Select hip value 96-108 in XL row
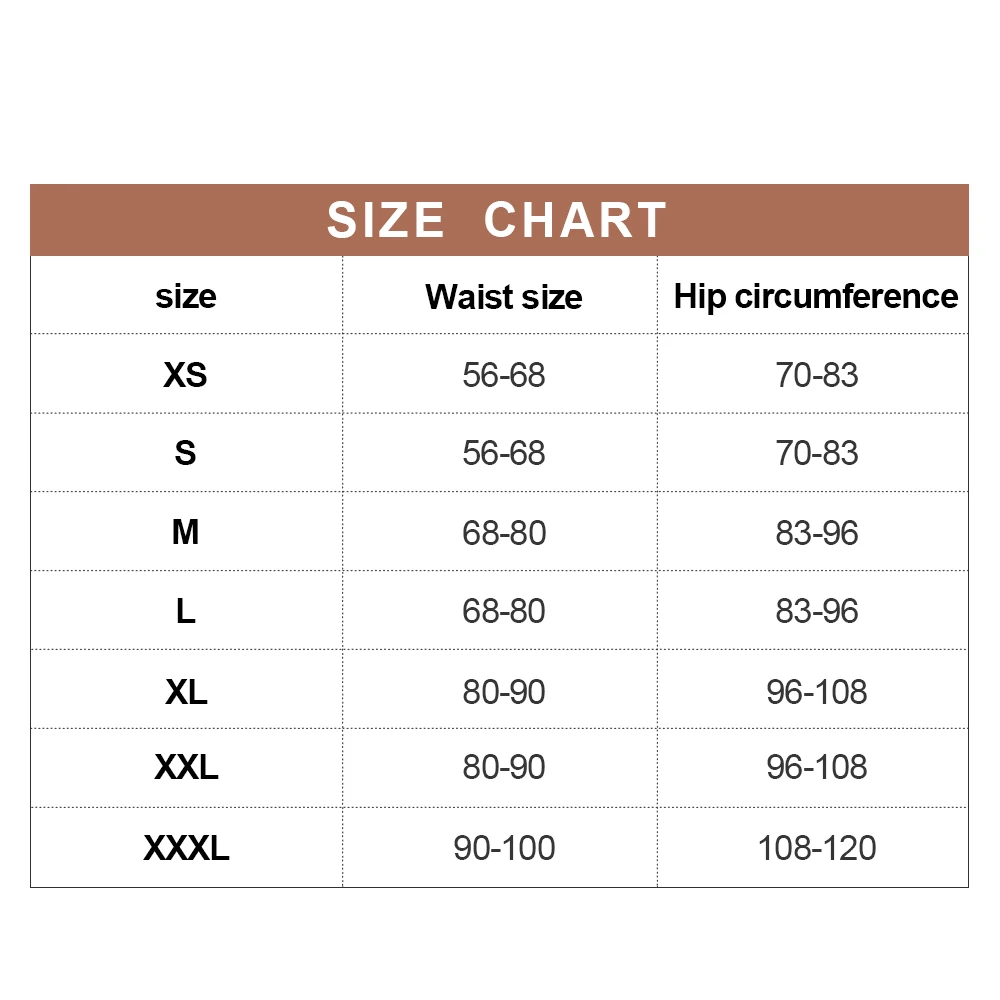The height and width of the screenshot is (1000, 1000). (816, 692)
